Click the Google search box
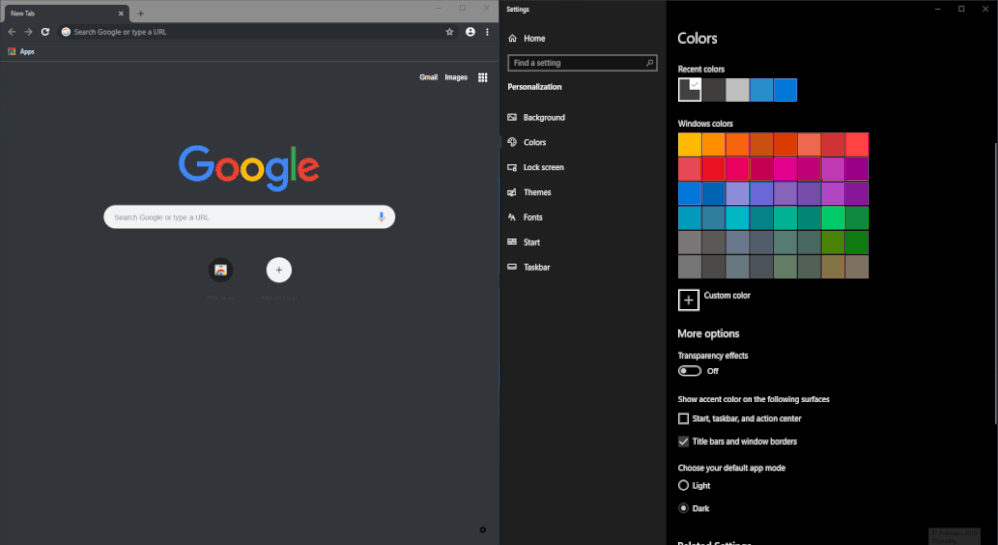The image size is (998, 545). point(249,217)
